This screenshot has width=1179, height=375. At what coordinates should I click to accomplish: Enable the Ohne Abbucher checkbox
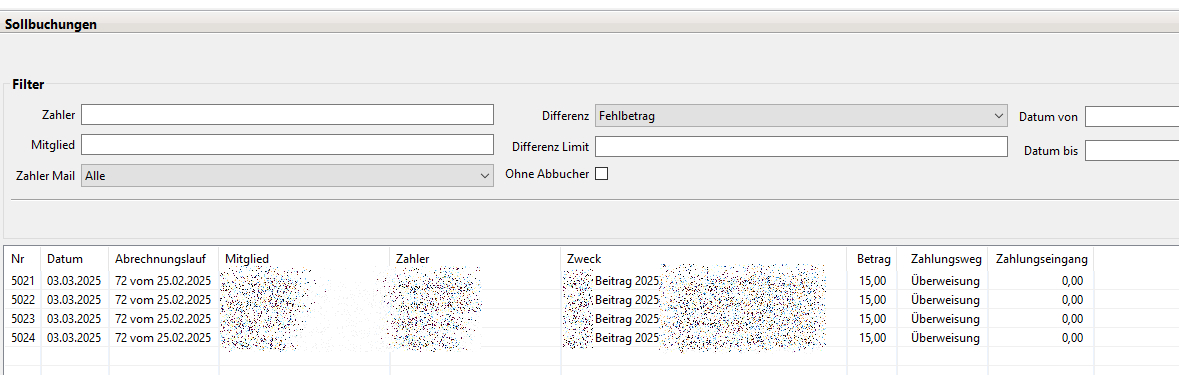pos(602,174)
